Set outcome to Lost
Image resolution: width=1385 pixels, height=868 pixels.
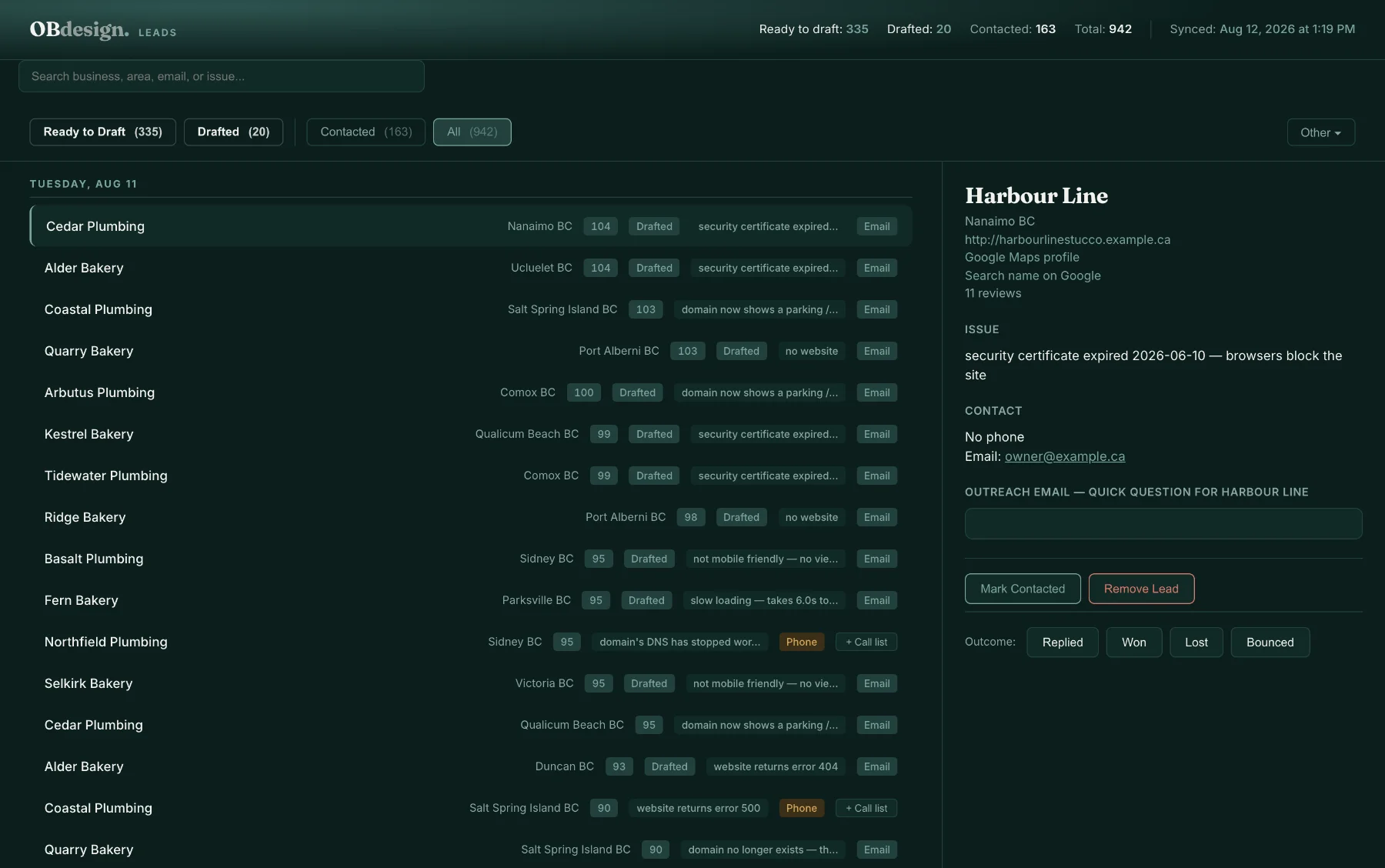1196,642
